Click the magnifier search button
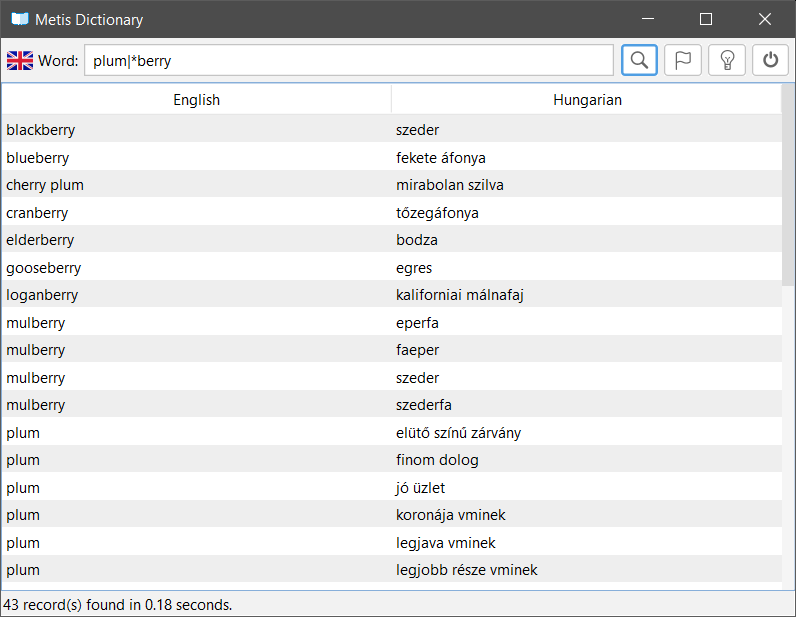The width and height of the screenshot is (796, 617). (639, 60)
